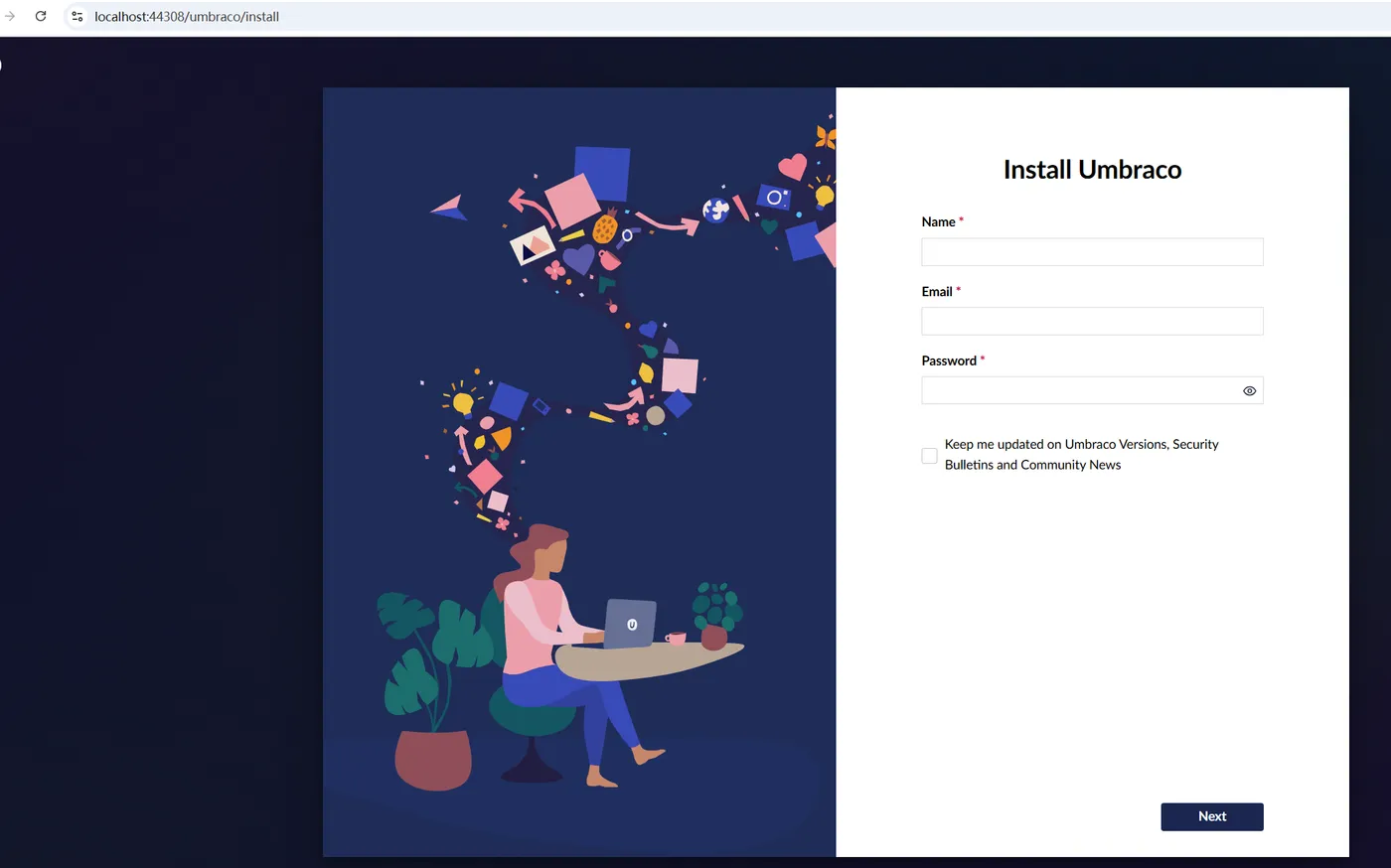Click the 'Keep me updated' label text
The width and height of the screenshot is (1391, 868).
1081,455
